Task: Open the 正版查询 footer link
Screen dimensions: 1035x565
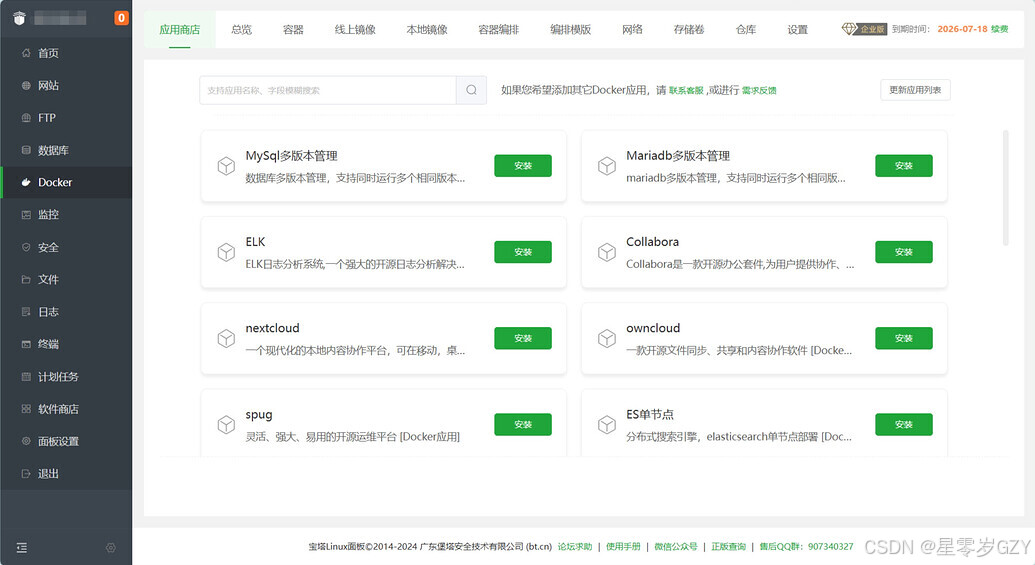Action: [729, 547]
